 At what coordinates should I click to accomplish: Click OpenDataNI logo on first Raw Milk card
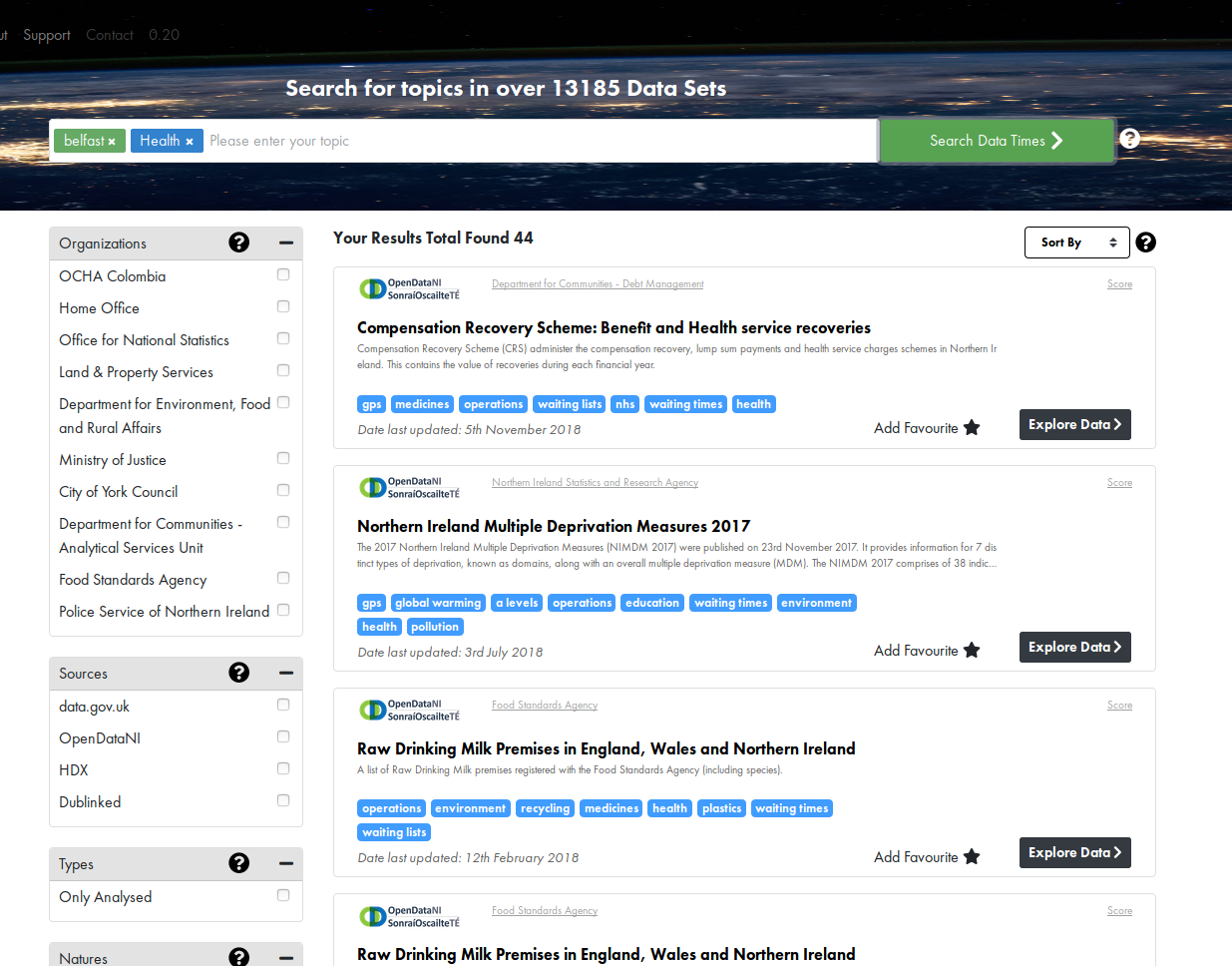[x=409, y=711]
